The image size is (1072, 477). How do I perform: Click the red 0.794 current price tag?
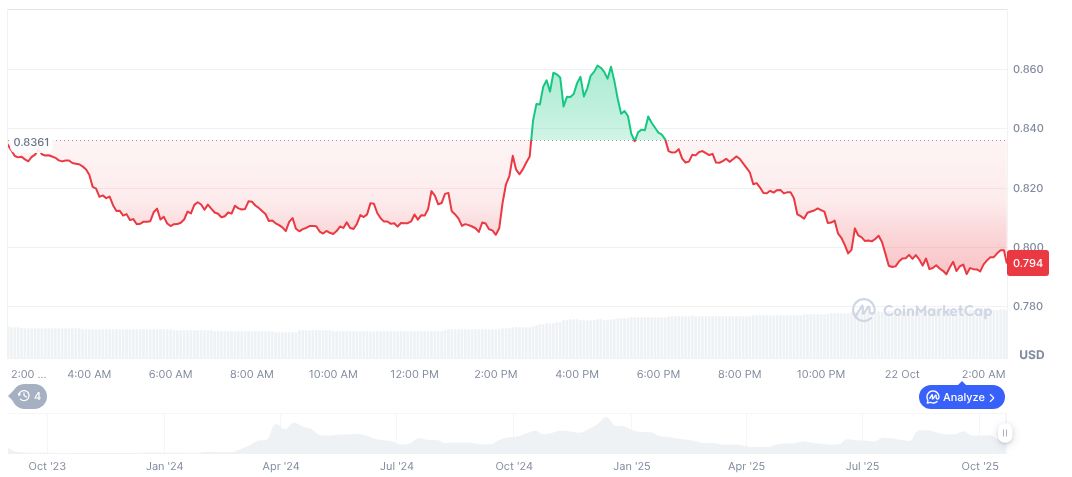[1028, 264]
